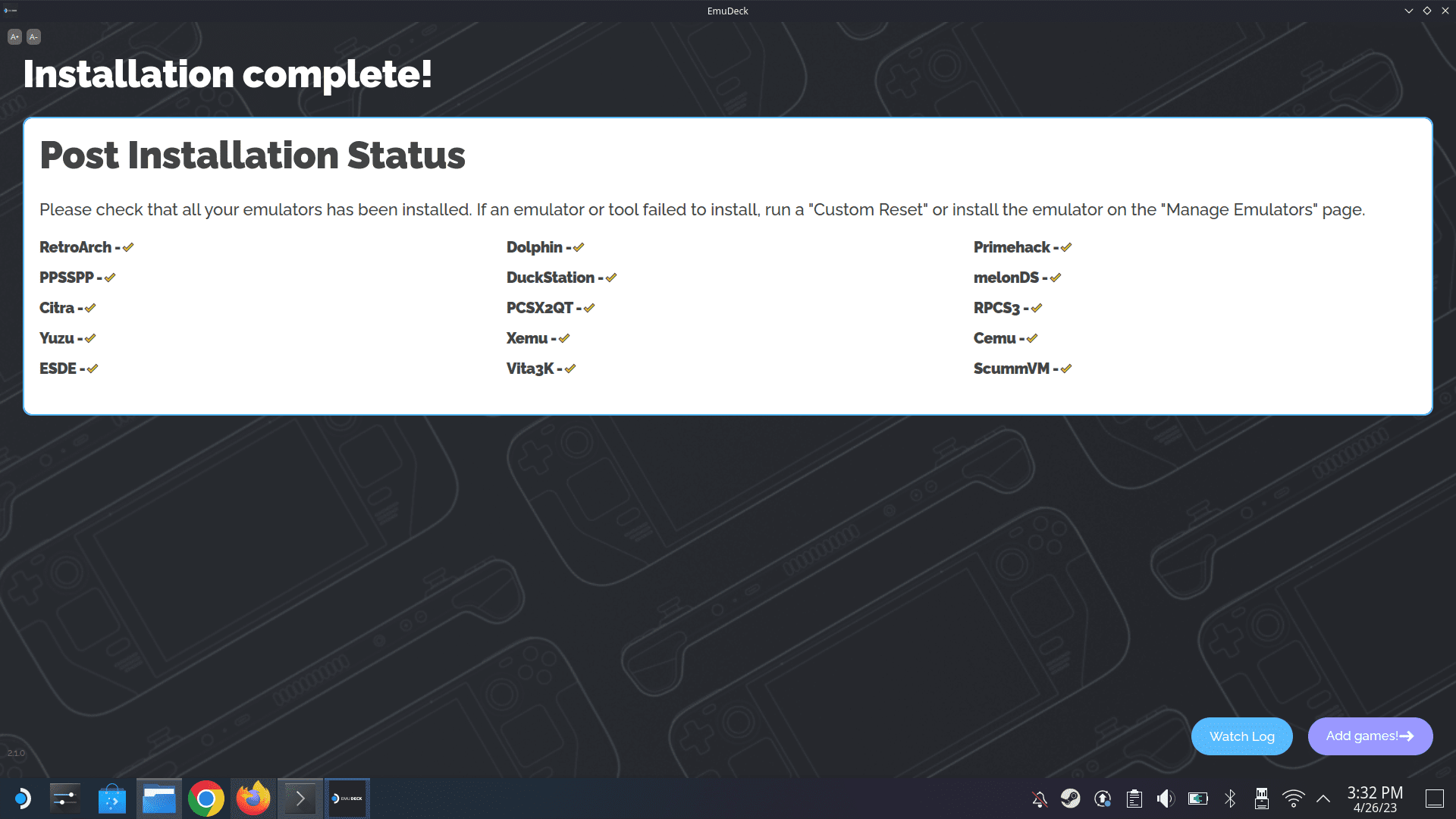The image size is (1456, 819).
Task: Click the notifications bell tray icon
Action: pos(1040,799)
